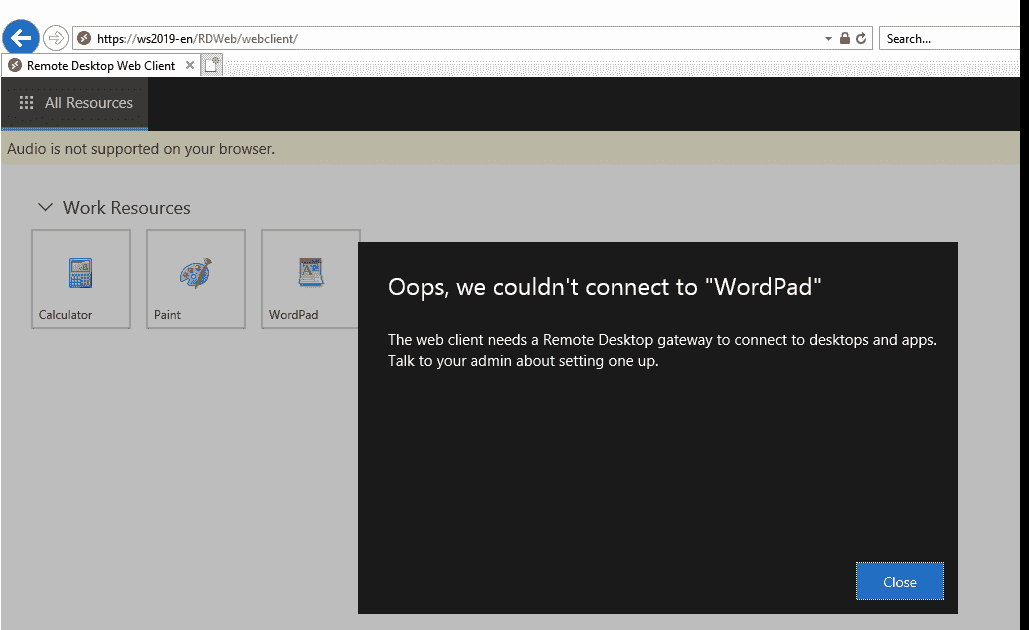Select the Remote Desktop Web Client tab
1029x630 pixels.
101,66
